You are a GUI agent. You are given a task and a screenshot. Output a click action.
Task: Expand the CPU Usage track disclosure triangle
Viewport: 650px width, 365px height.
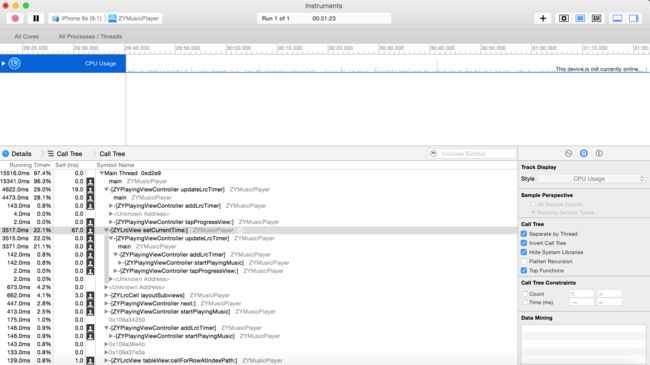click(3, 63)
